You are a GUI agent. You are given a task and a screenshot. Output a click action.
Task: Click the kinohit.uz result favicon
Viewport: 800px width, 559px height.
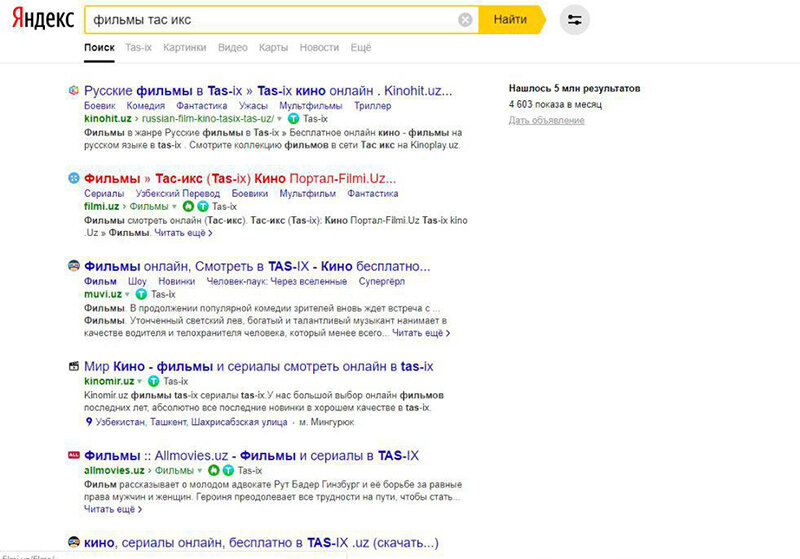[x=74, y=90]
